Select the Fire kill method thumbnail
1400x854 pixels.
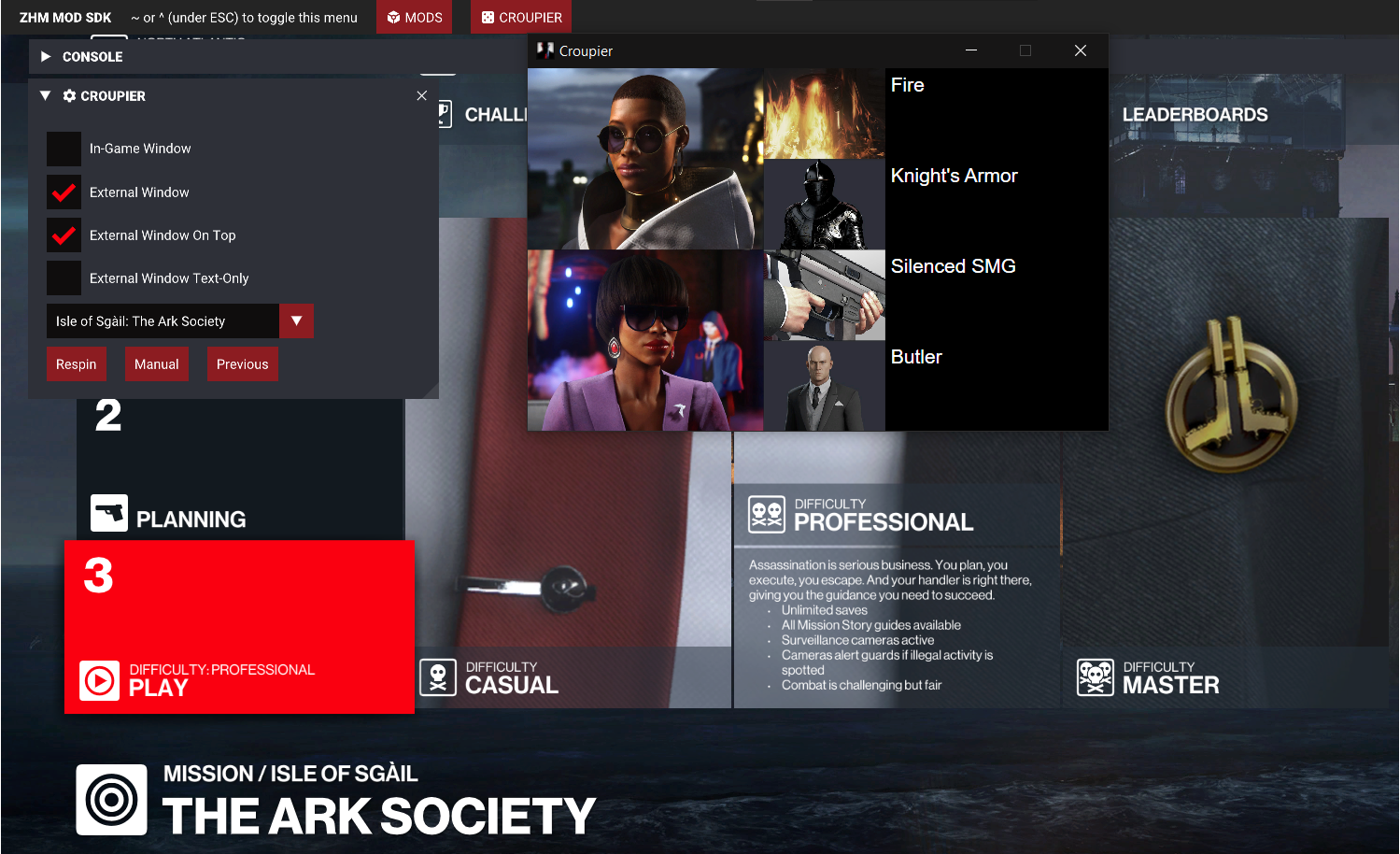tap(825, 113)
